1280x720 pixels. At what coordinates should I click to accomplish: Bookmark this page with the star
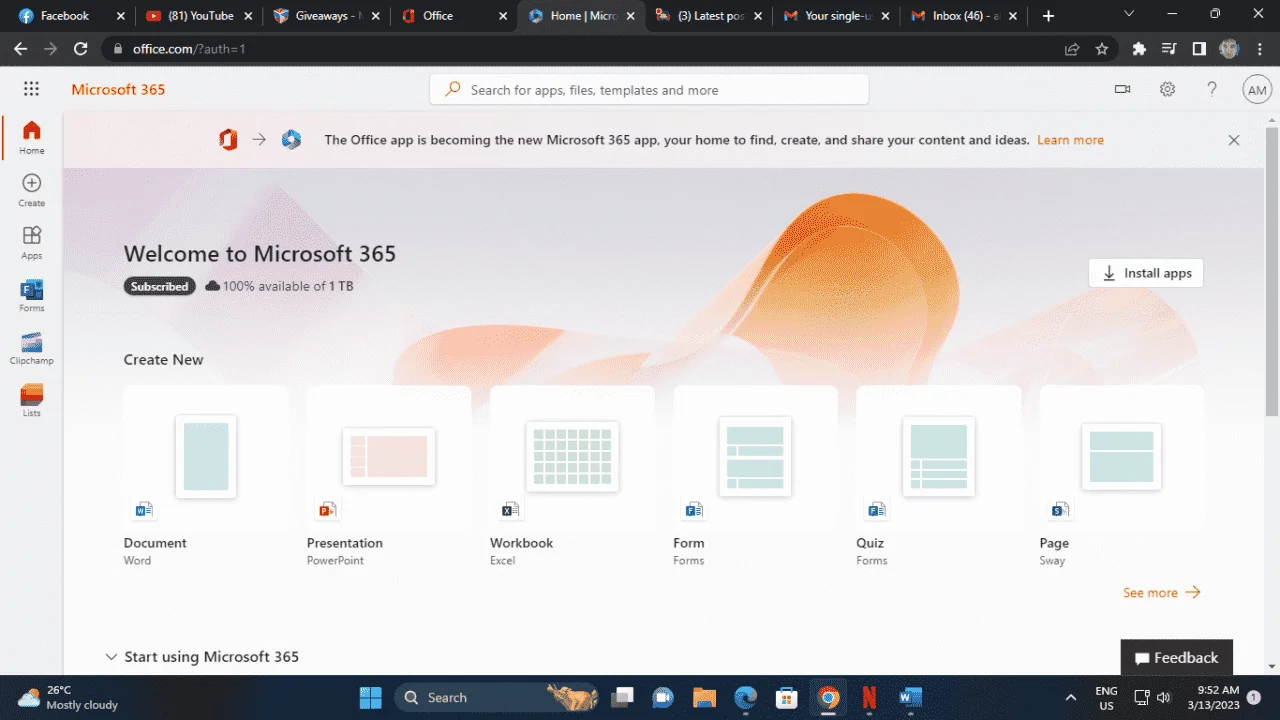coord(1102,49)
